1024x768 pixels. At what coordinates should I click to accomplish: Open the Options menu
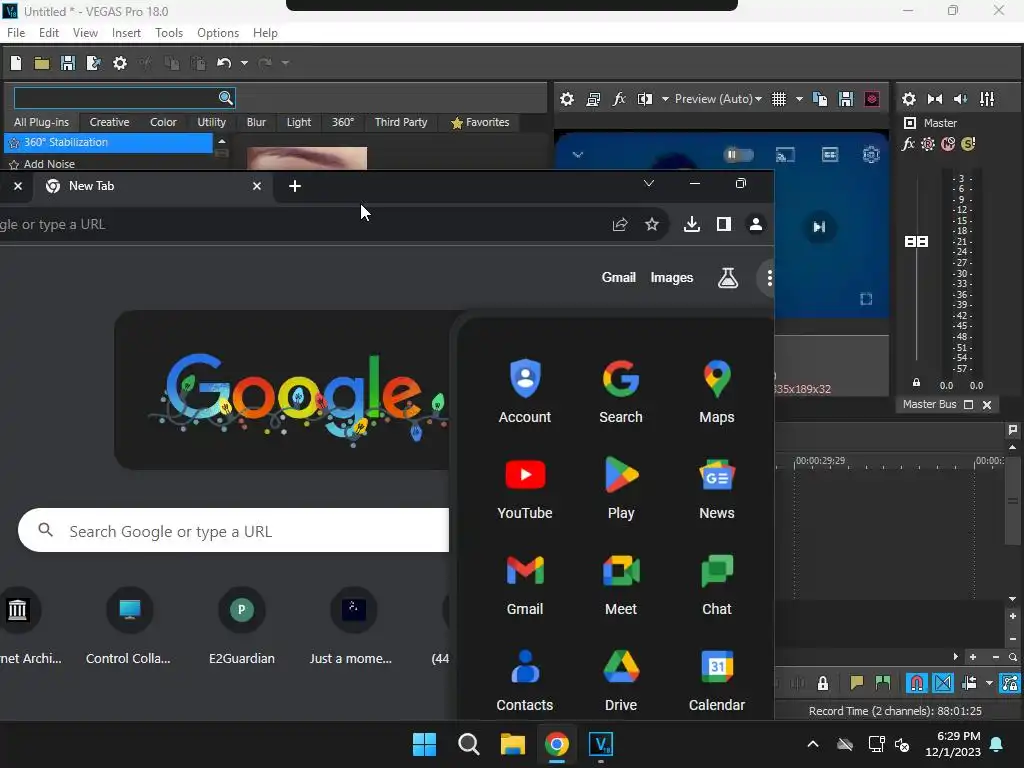click(x=217, y=33)
